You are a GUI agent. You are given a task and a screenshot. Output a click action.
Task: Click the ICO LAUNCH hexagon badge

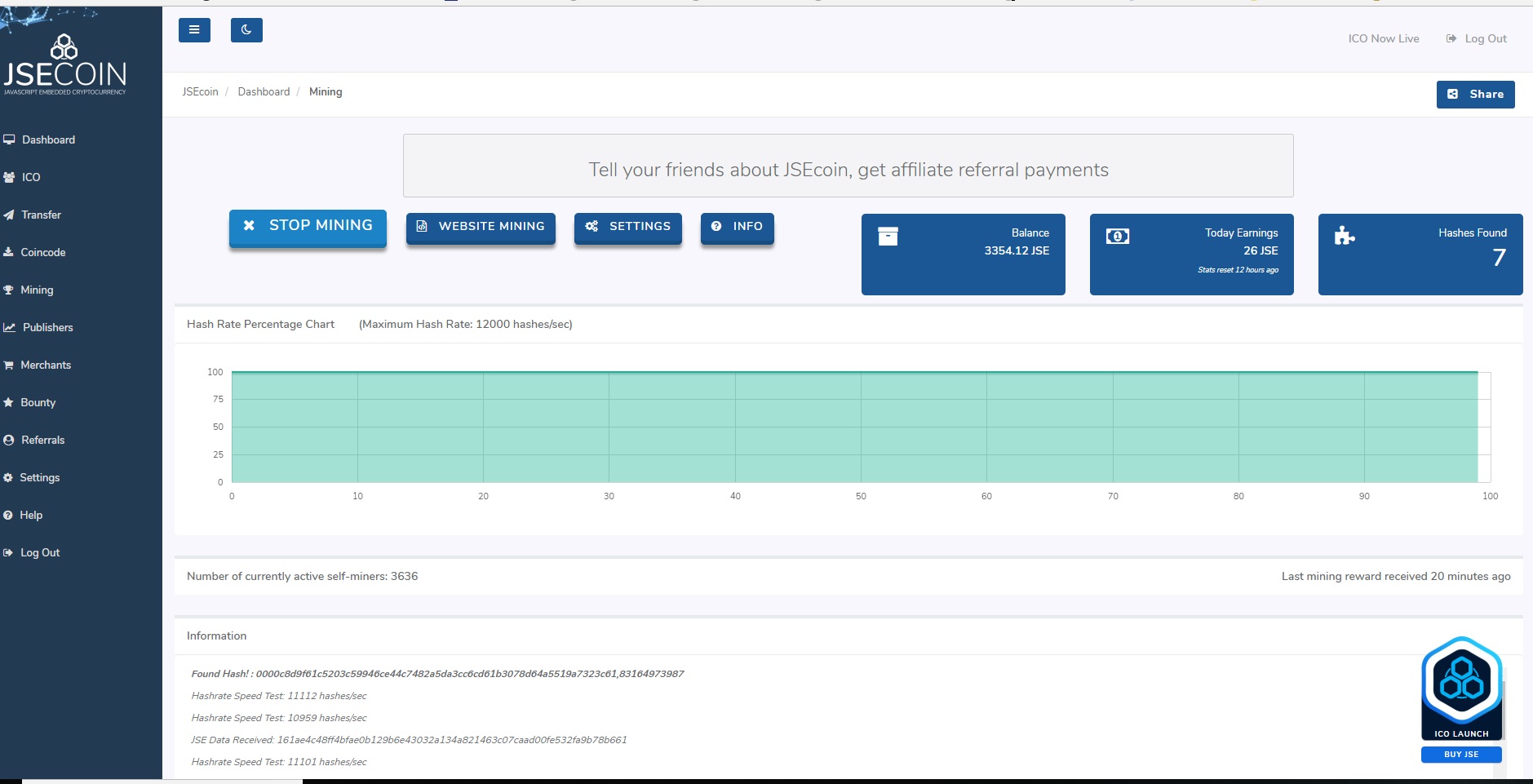click(1462, 688)
